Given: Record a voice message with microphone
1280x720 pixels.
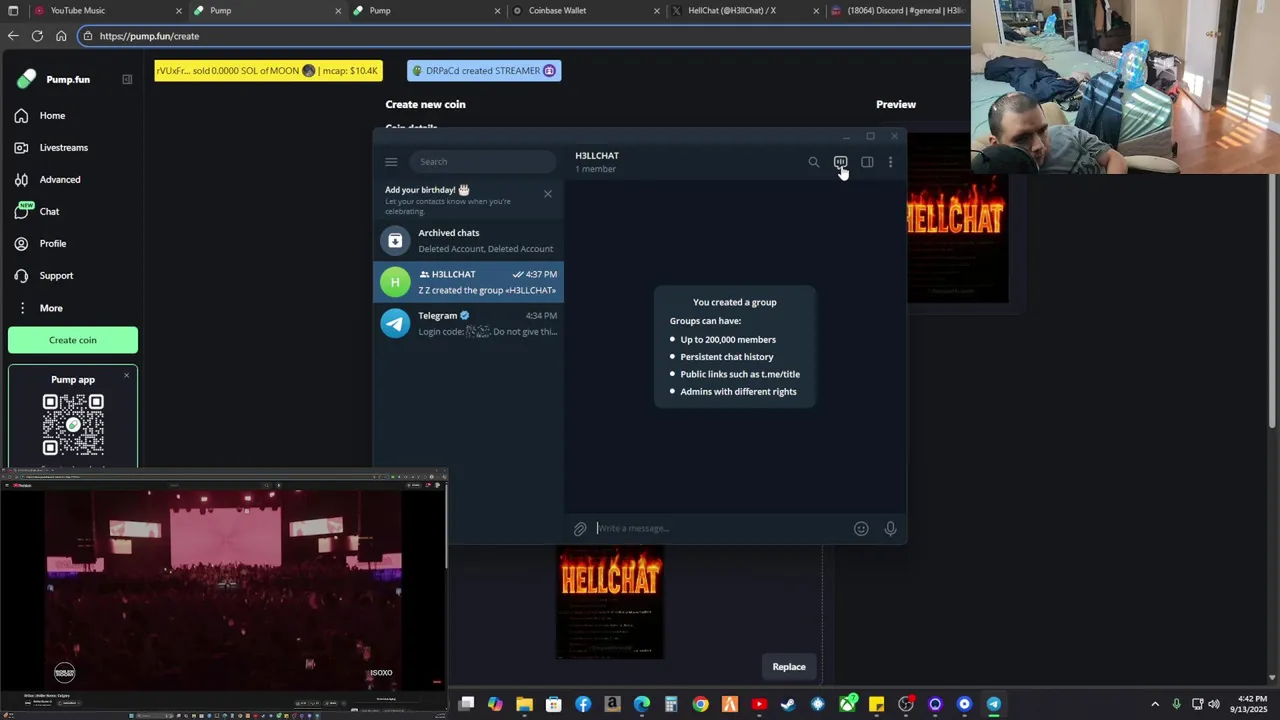Looking at the screenshot, I should [x=890, y=529].
